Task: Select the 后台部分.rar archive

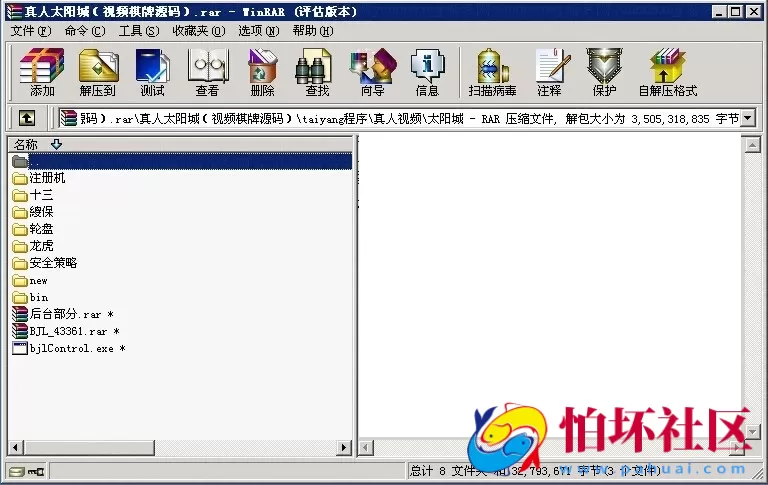Action: [64, 314]
